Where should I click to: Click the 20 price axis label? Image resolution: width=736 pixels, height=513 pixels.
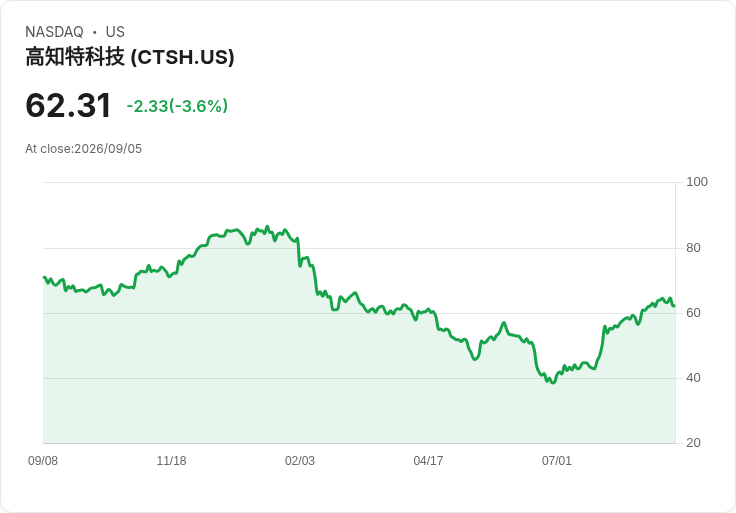[693, 443]
